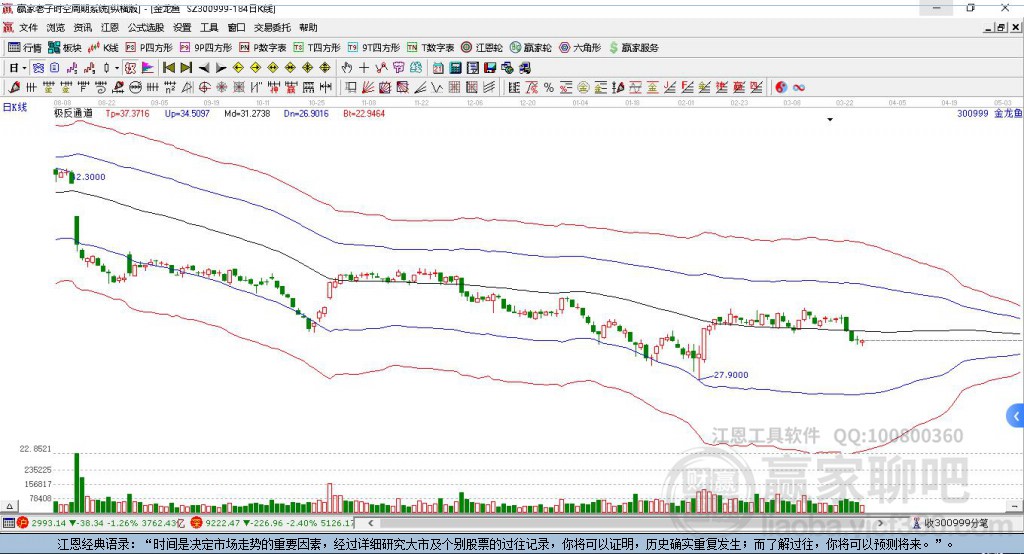Expand the candlestick style dropdown arrow
This screenshot has height=554, width=1024.
point(117,68)
